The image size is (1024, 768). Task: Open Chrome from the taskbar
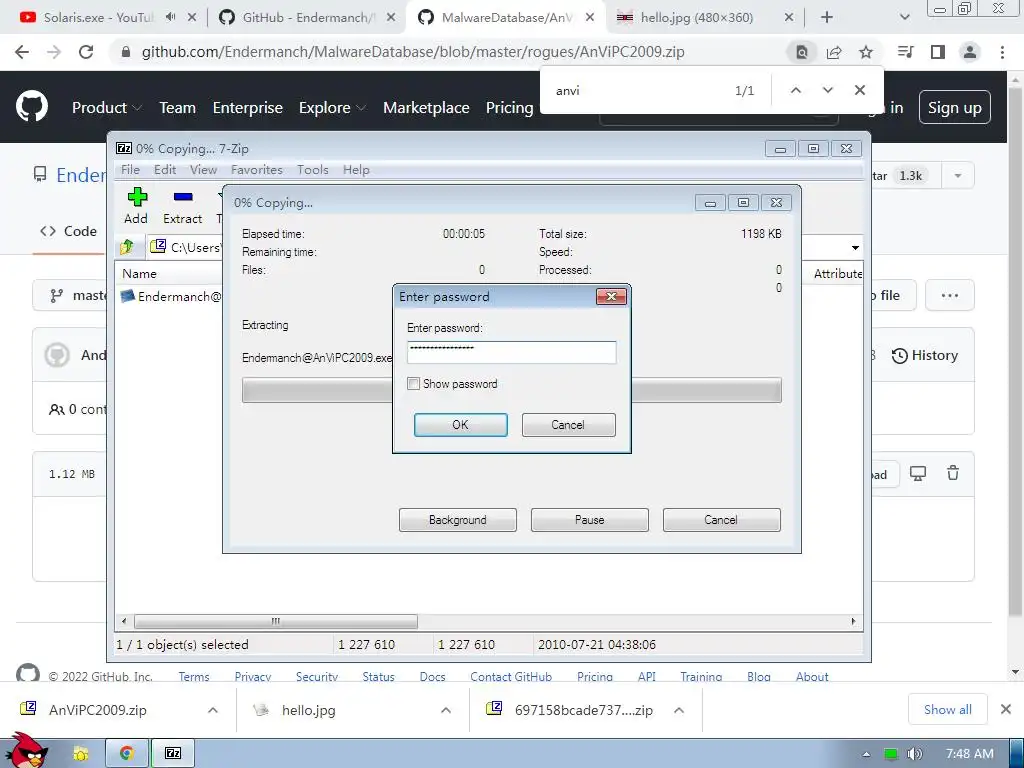coord(127,754)
